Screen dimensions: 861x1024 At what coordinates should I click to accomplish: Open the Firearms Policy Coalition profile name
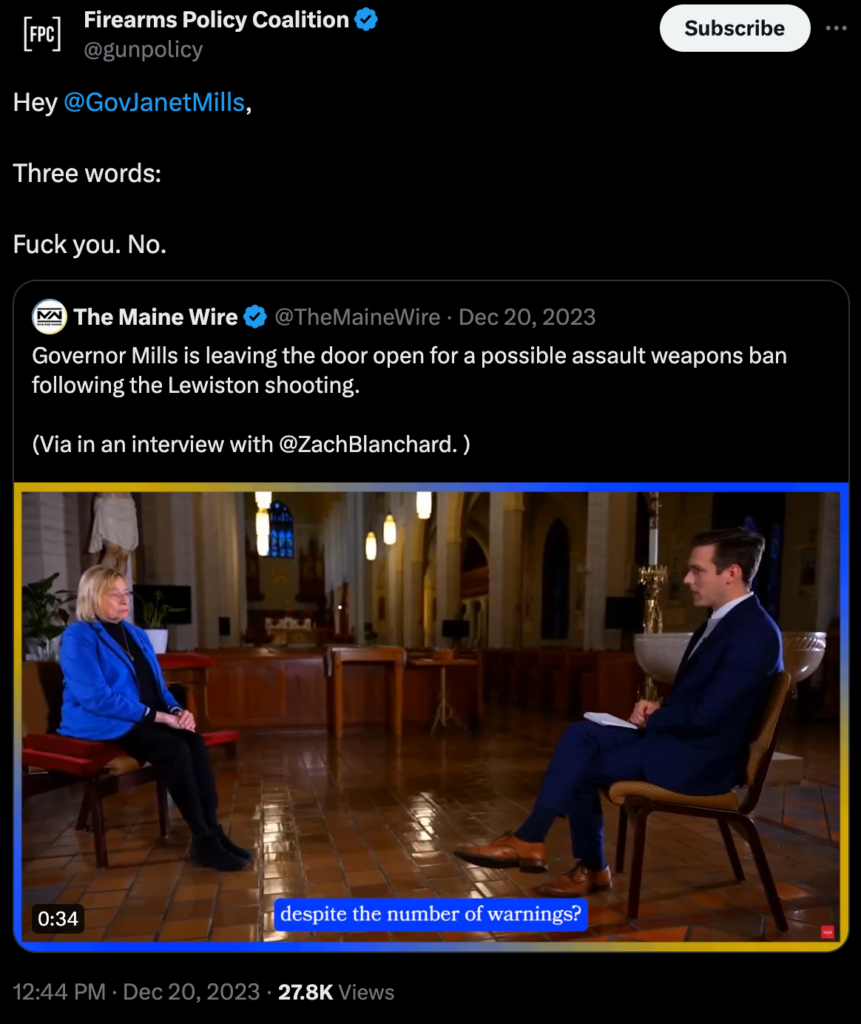click(x=216, y=19)
